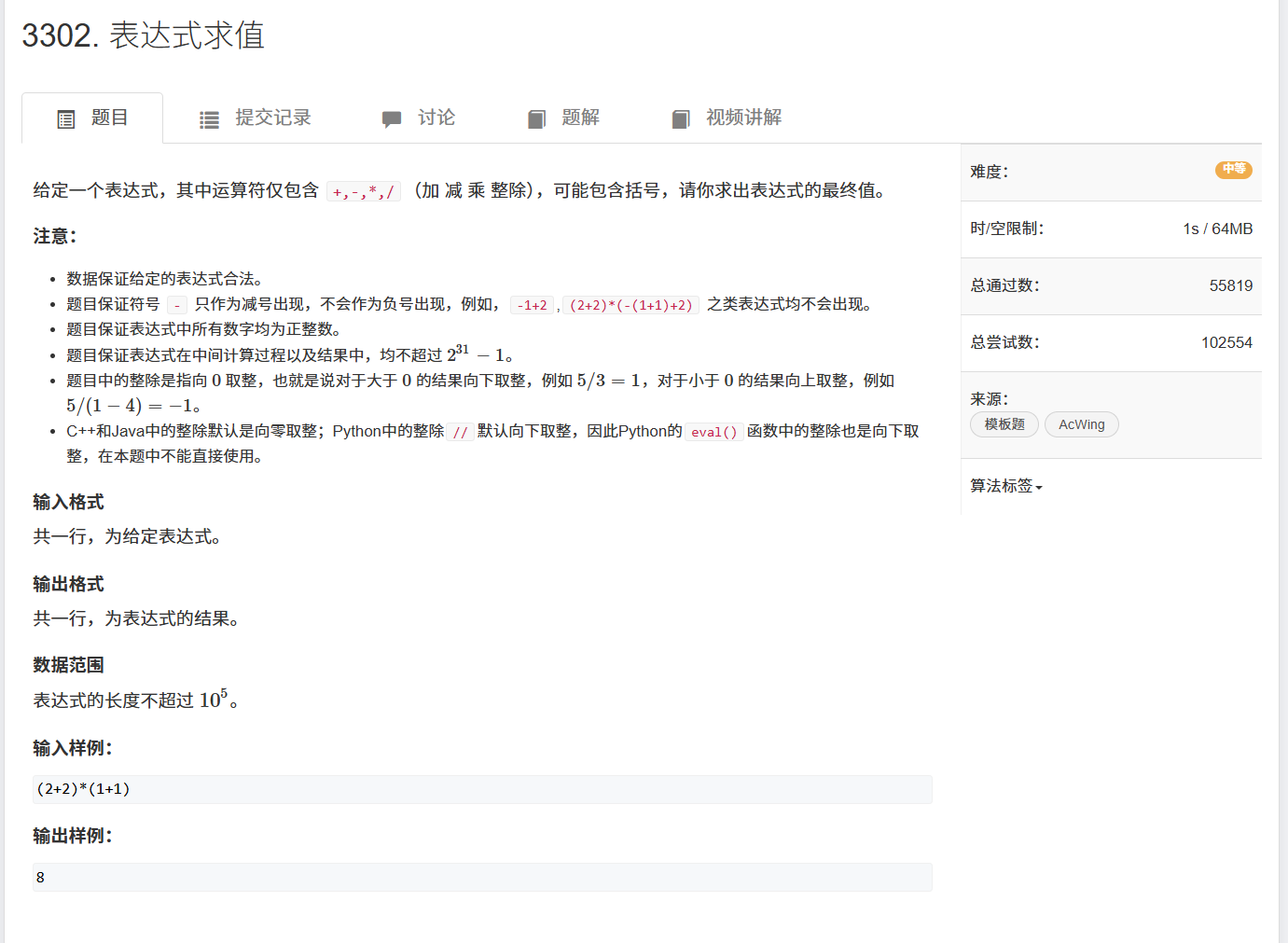Screen dimensions: 1288x943
Task: Click the 来源 label
Action: click(x=990, y=399)
